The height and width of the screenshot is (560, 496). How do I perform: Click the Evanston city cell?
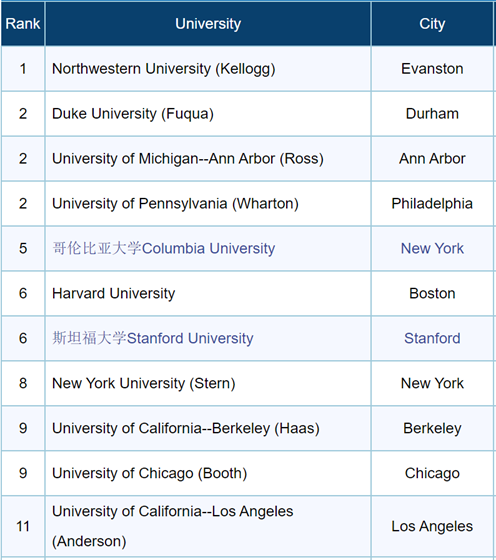(432, 69)
